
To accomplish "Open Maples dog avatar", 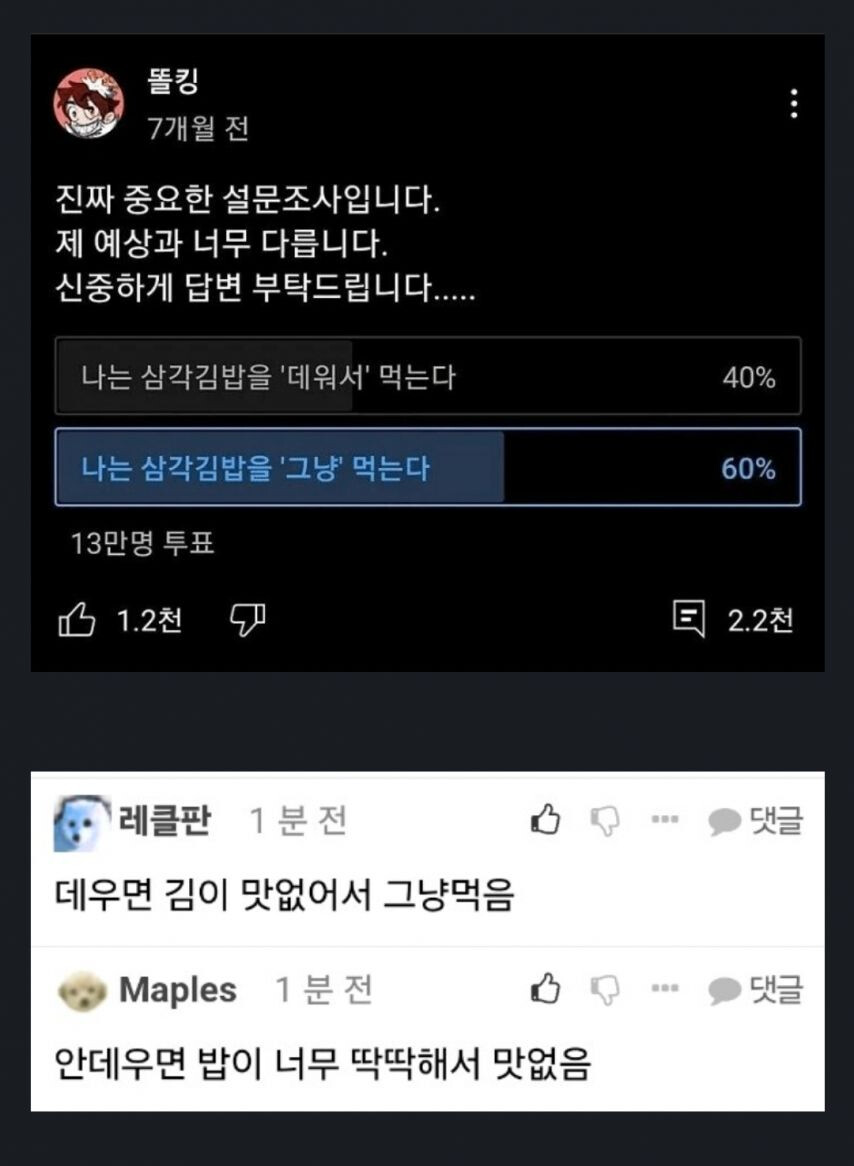I will (x=83, y=991).
